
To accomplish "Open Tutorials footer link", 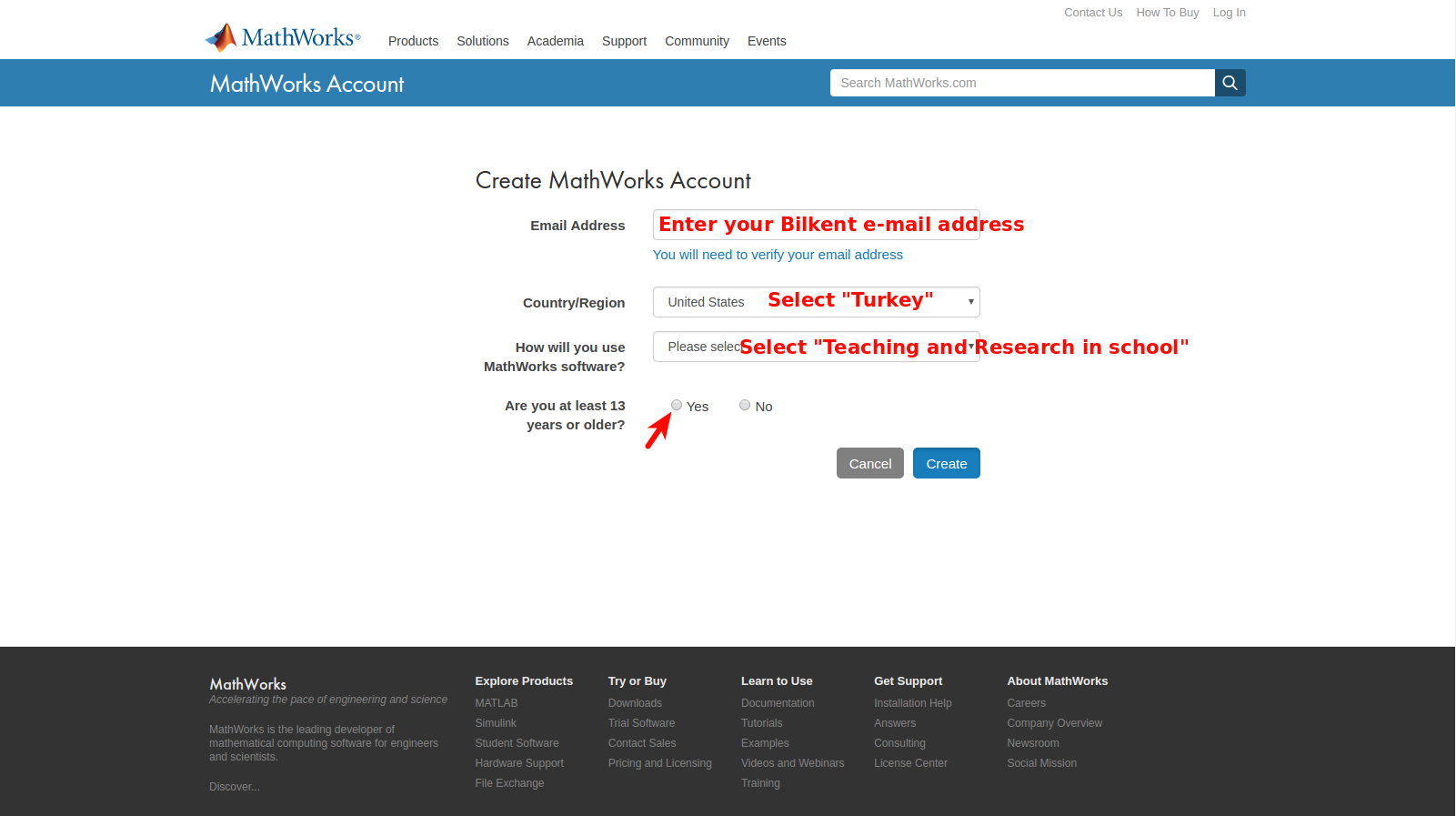I will [x=762, y=723].
